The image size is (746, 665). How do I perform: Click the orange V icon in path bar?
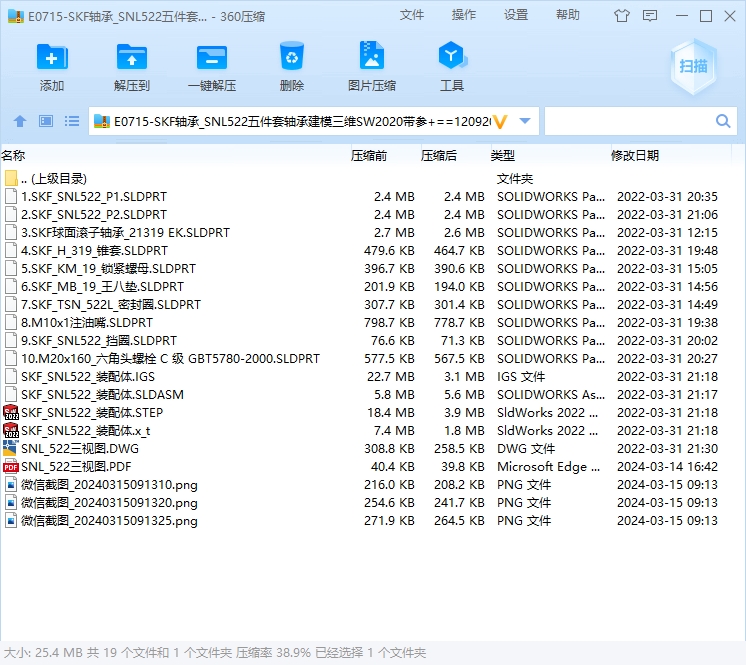click(x=500, y=122)
